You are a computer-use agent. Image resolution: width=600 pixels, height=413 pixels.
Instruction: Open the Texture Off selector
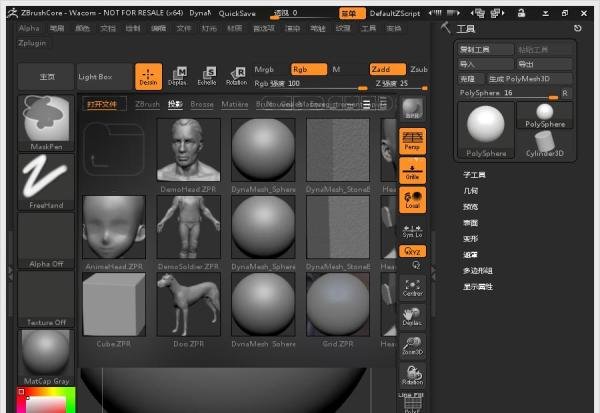coord(46,299)
